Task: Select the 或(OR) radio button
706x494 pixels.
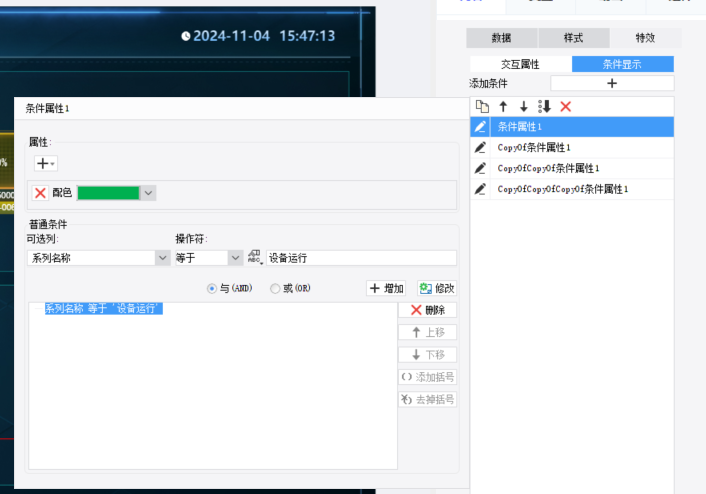Action: (x=275, y=289)
